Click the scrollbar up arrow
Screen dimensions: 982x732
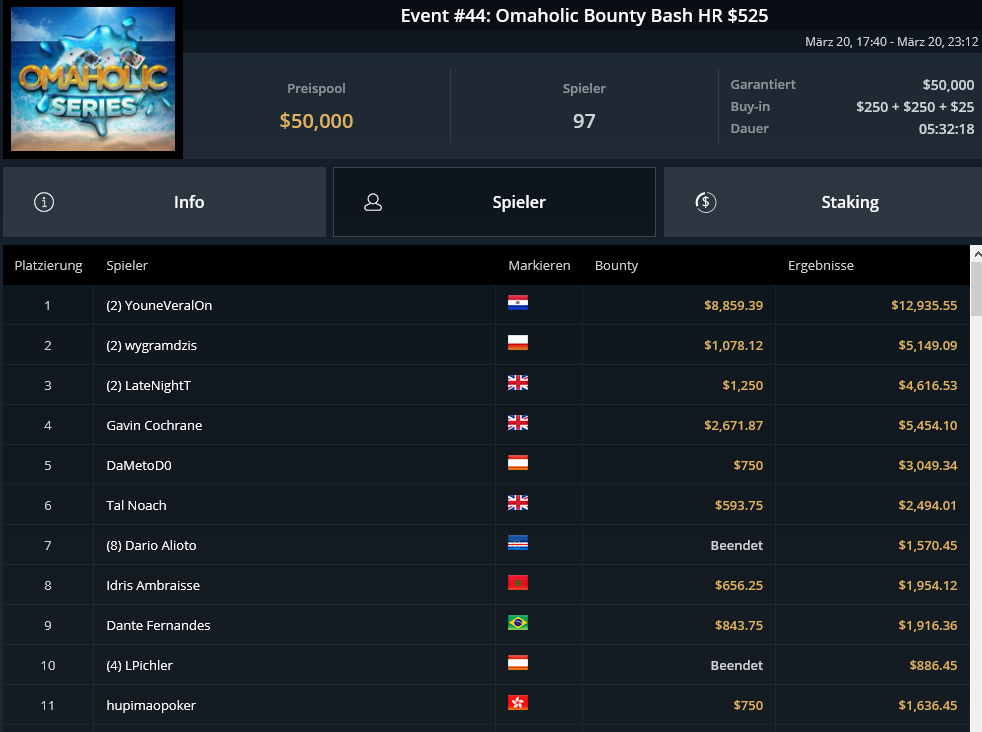coord(976,254)
